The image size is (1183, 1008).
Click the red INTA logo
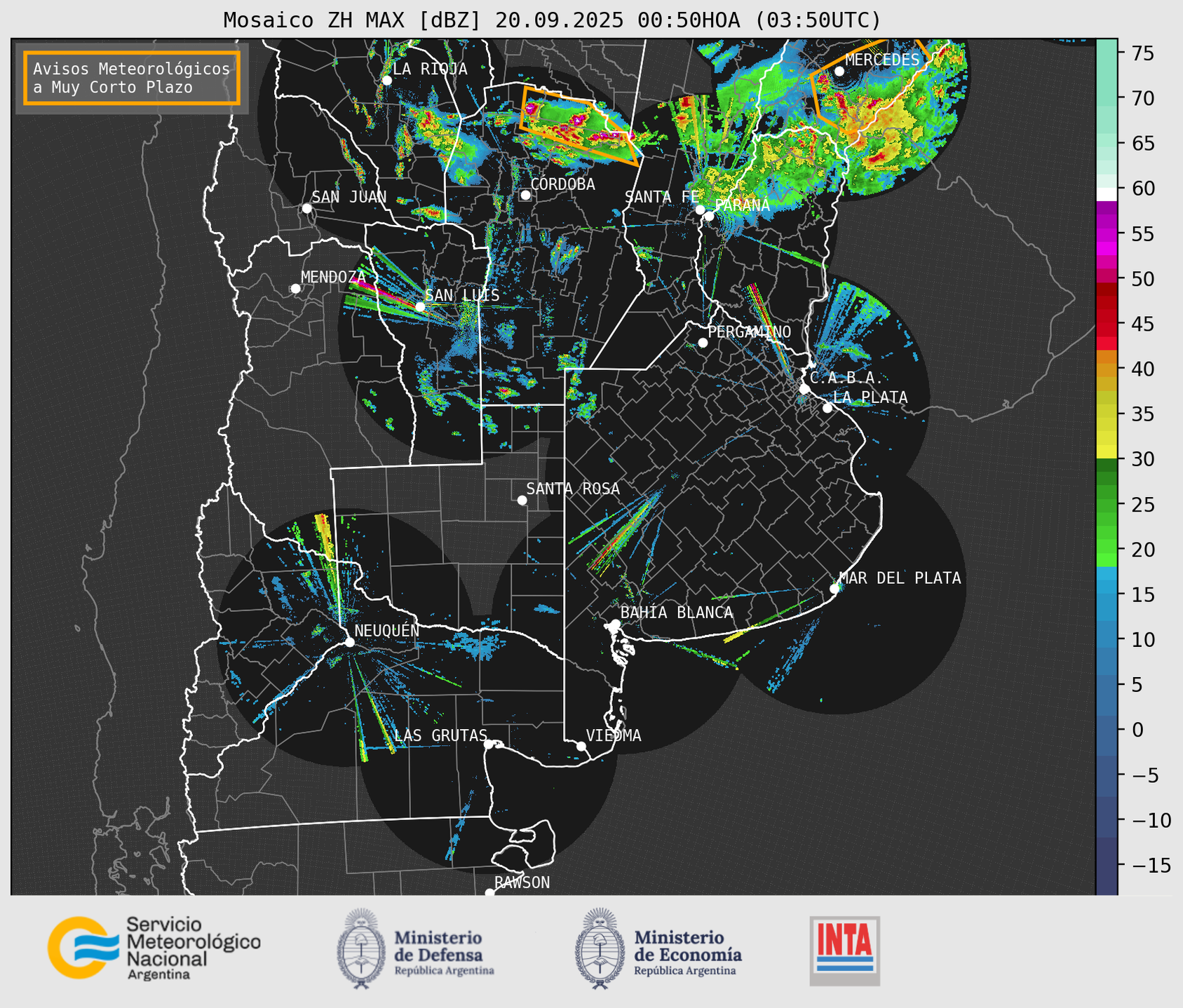(844, 950)
